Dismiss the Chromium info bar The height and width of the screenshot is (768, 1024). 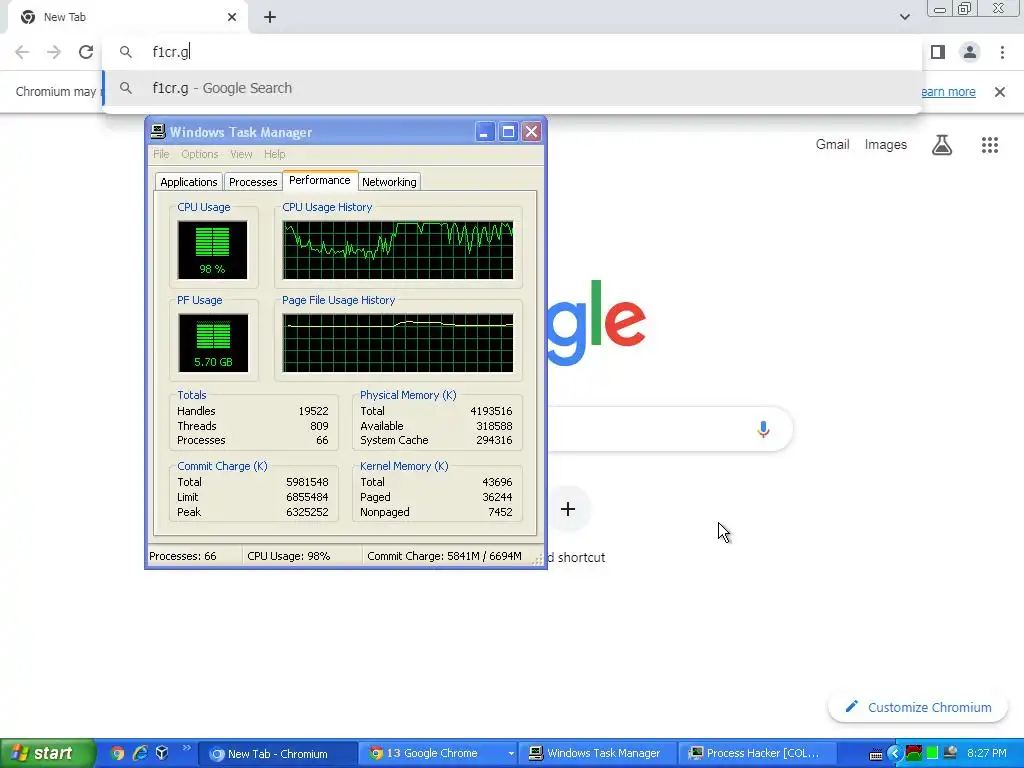tap(1000, 92)
